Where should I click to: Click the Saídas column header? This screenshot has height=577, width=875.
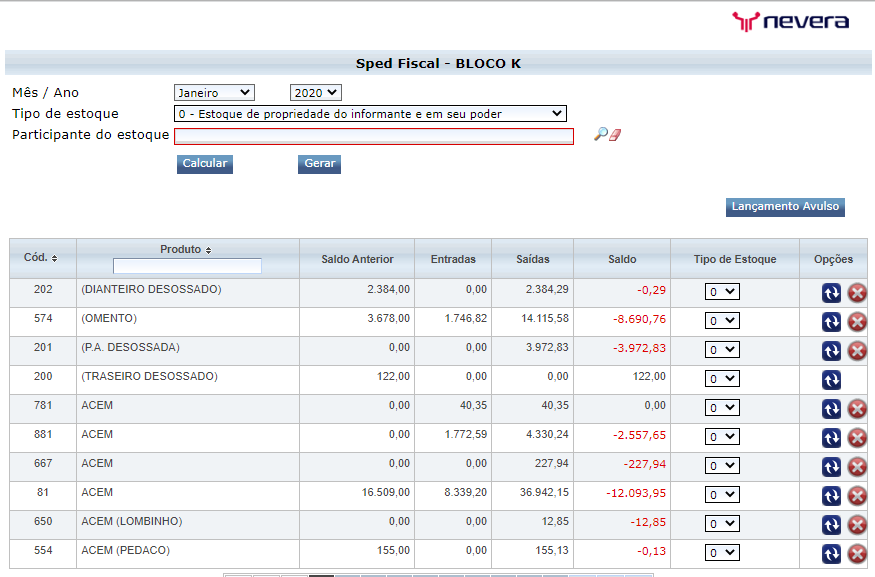(533, 259)
